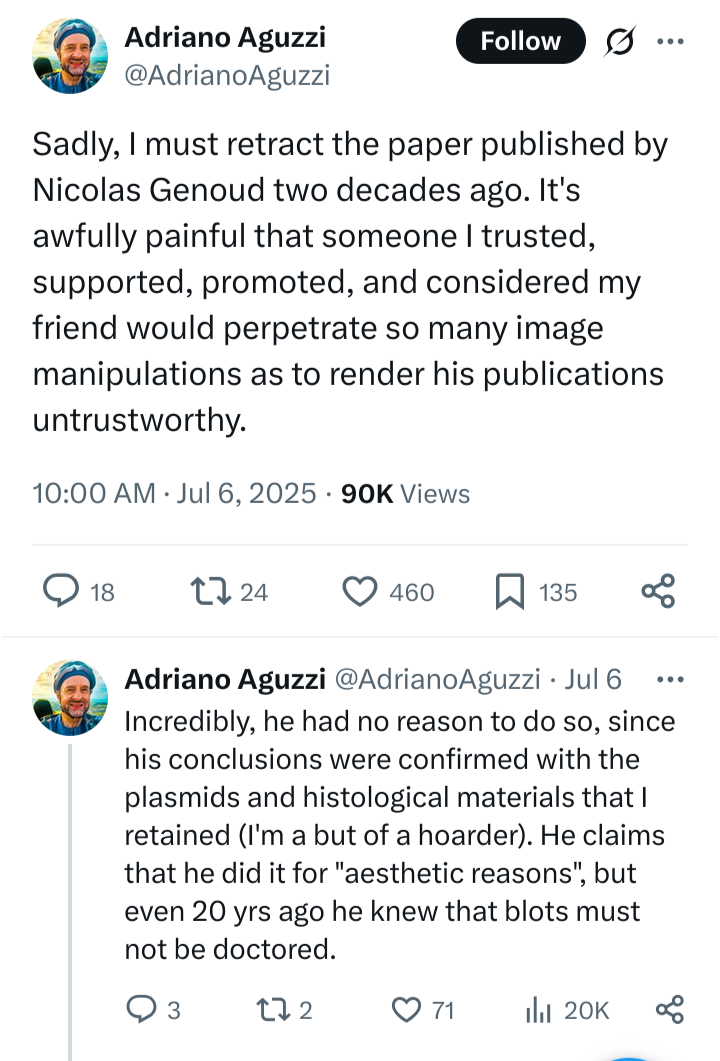Reply to the second tweet with 3 replies
The height and width of the screenshot is (1061, 720).
tap(144, 1010)
